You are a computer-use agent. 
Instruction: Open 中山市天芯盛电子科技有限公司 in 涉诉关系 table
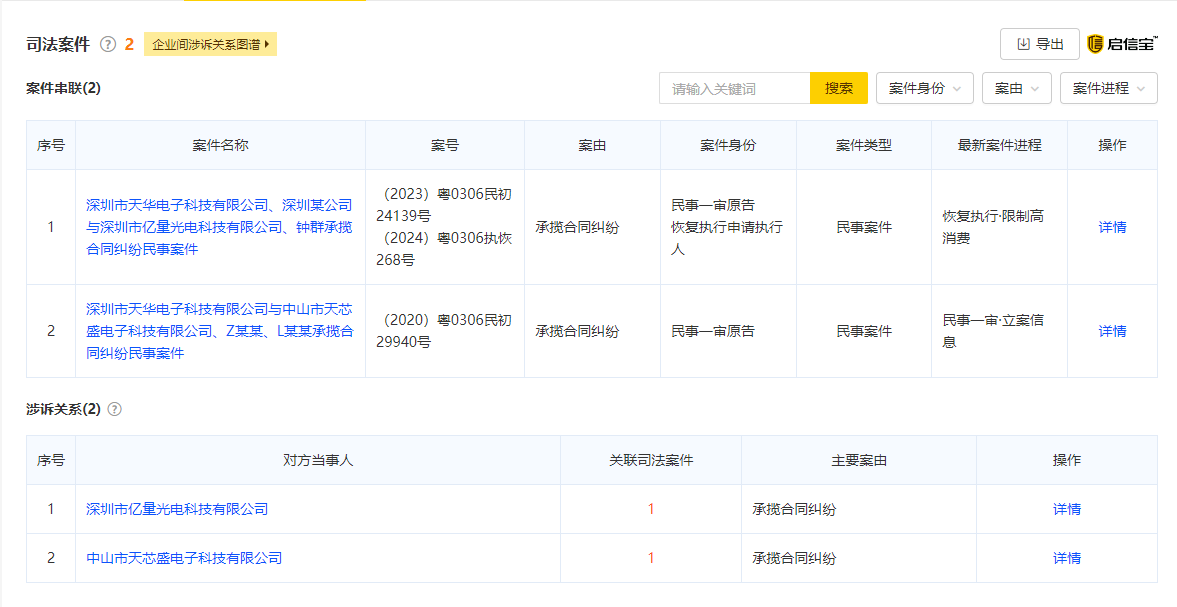click(x=184, y=558)
